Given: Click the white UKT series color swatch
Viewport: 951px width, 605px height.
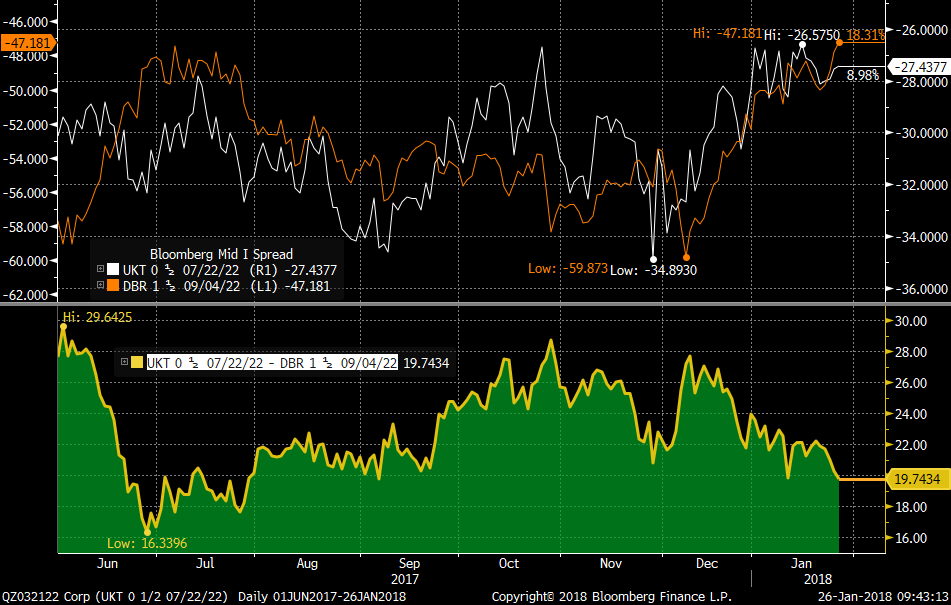Looking at the screenshot, I should point(113,269).
